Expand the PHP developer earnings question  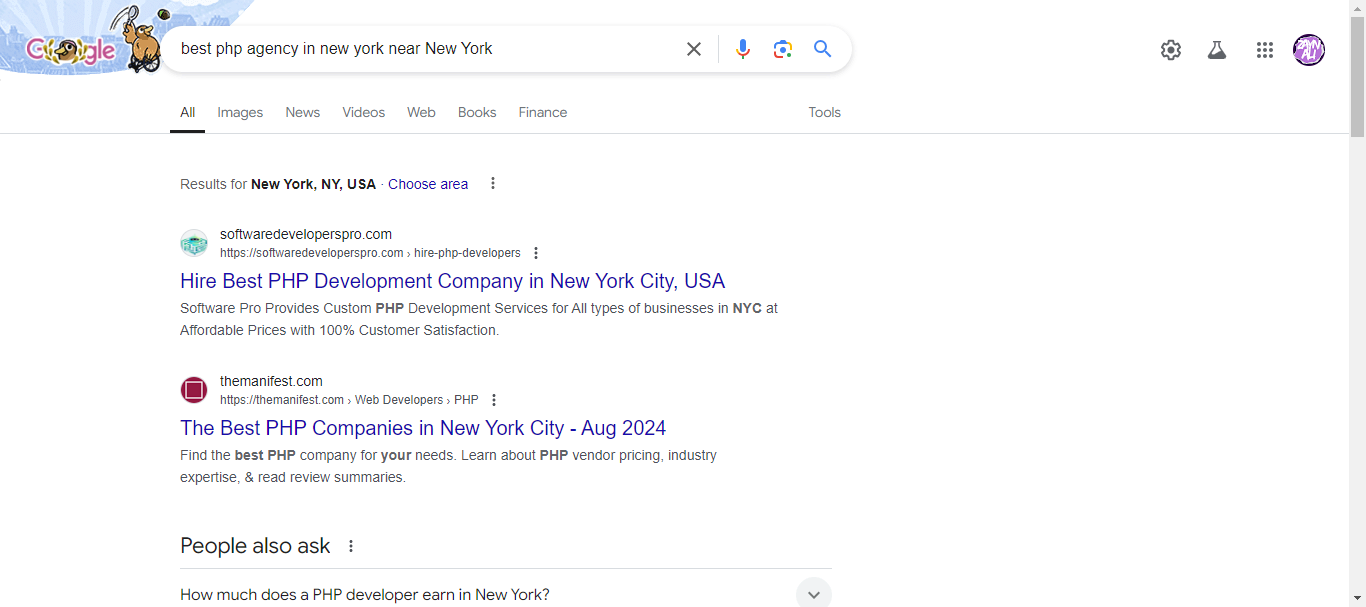(813, 594)
